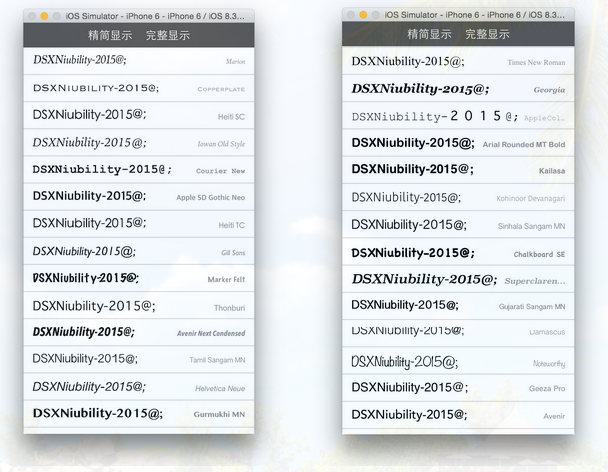Viewport: 608px width, 472px height.
Task: Tap the Avenir Next Condensed row
Action: click(x=138, y=332)
